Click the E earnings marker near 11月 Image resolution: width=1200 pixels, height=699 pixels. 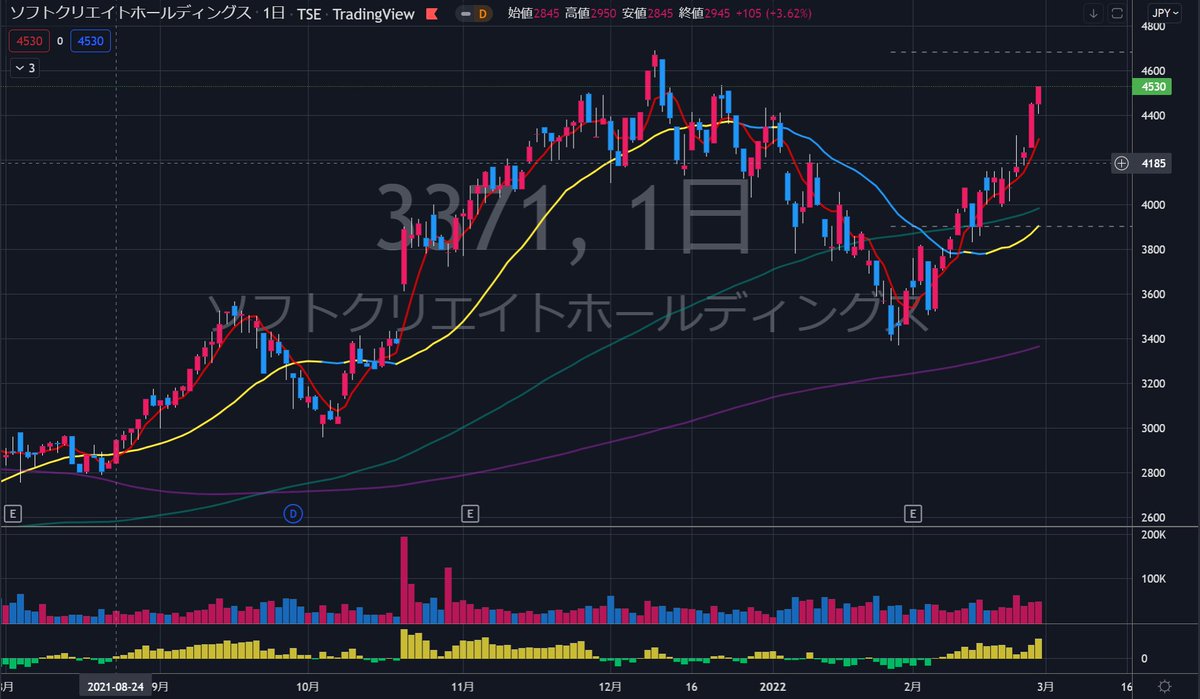[468, 513]
